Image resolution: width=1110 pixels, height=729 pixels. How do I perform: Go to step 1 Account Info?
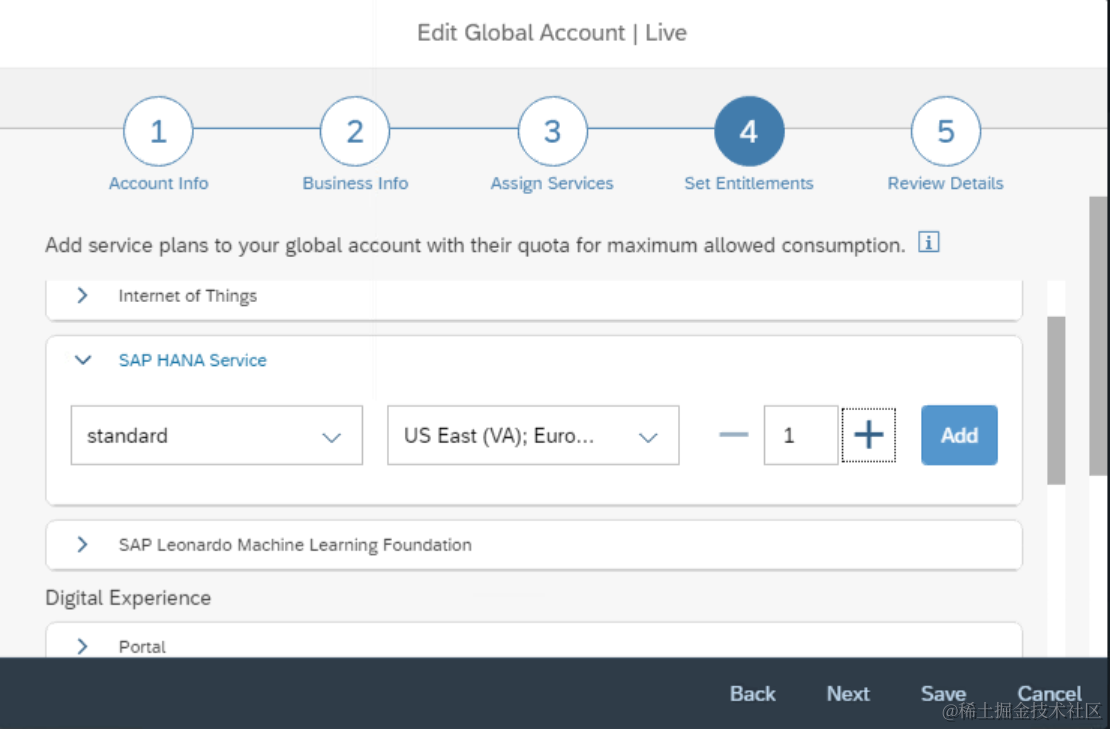click(x=158, y=132)
